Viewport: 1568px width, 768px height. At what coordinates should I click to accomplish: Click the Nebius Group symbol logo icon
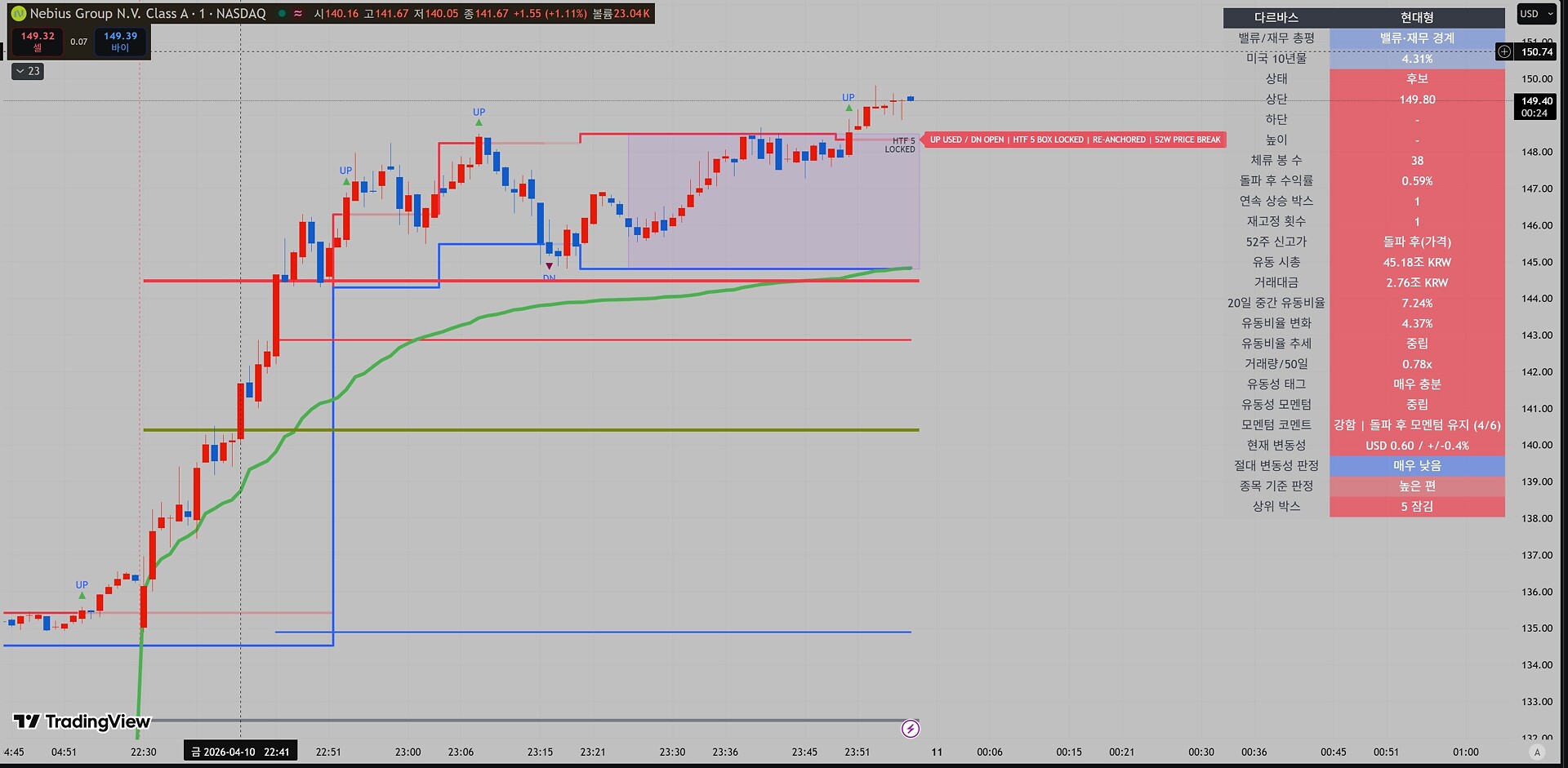(x=18, y=13)
